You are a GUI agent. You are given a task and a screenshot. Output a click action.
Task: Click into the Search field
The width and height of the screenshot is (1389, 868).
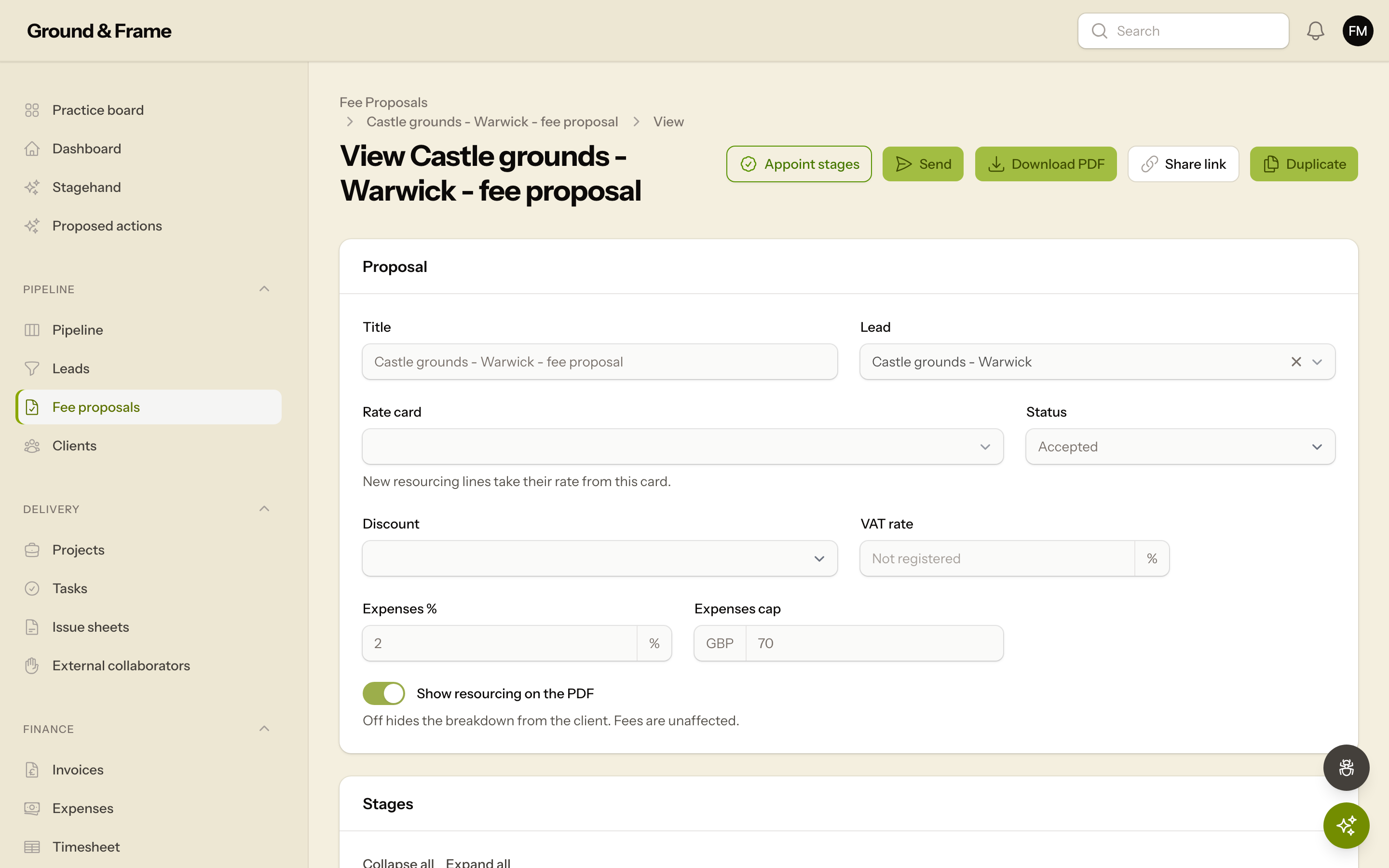click(x=1183, y=31)
